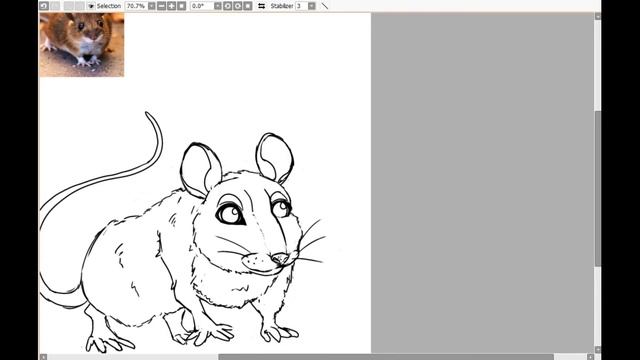Click the Undo arrow icon
This screenshot has height=360, width=640.
(x=44, y=6)
